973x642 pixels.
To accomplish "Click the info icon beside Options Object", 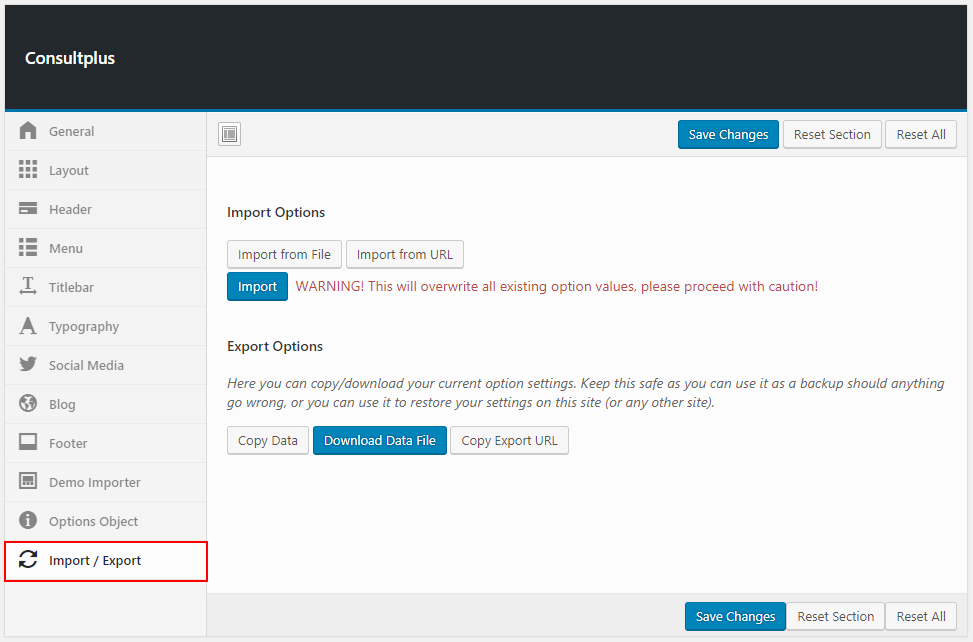I will click(28, 521).
